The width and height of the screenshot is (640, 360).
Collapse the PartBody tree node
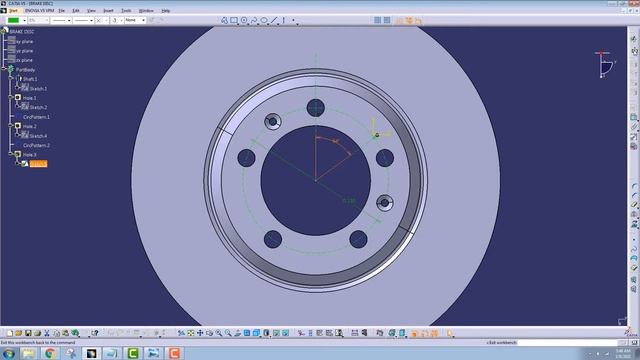pos(4,70)
